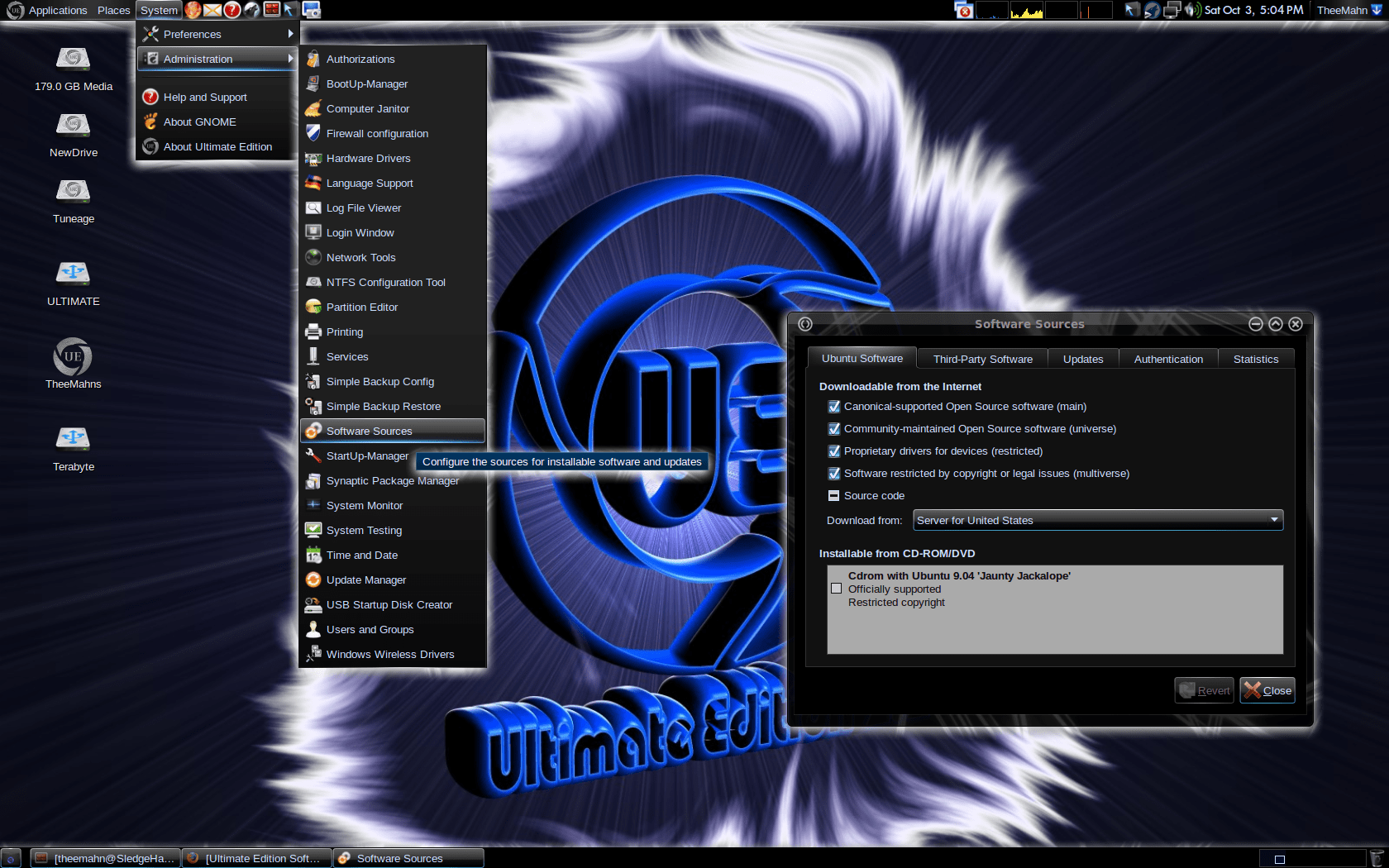Switch to the Third-Party Software tab
This screenshot has height=868, width=1389.
[x=983, y=359]
